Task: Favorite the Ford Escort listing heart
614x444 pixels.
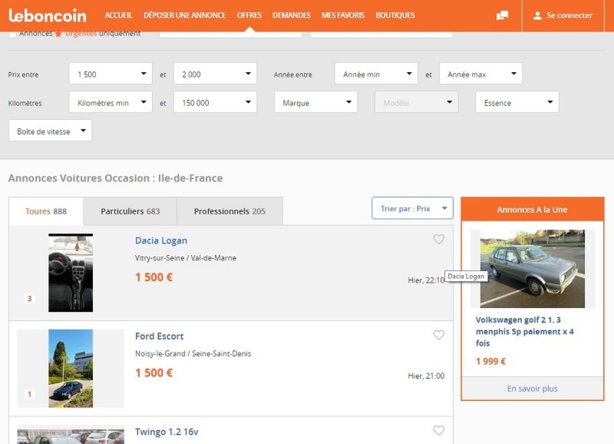Action: [x=438, y=335]
